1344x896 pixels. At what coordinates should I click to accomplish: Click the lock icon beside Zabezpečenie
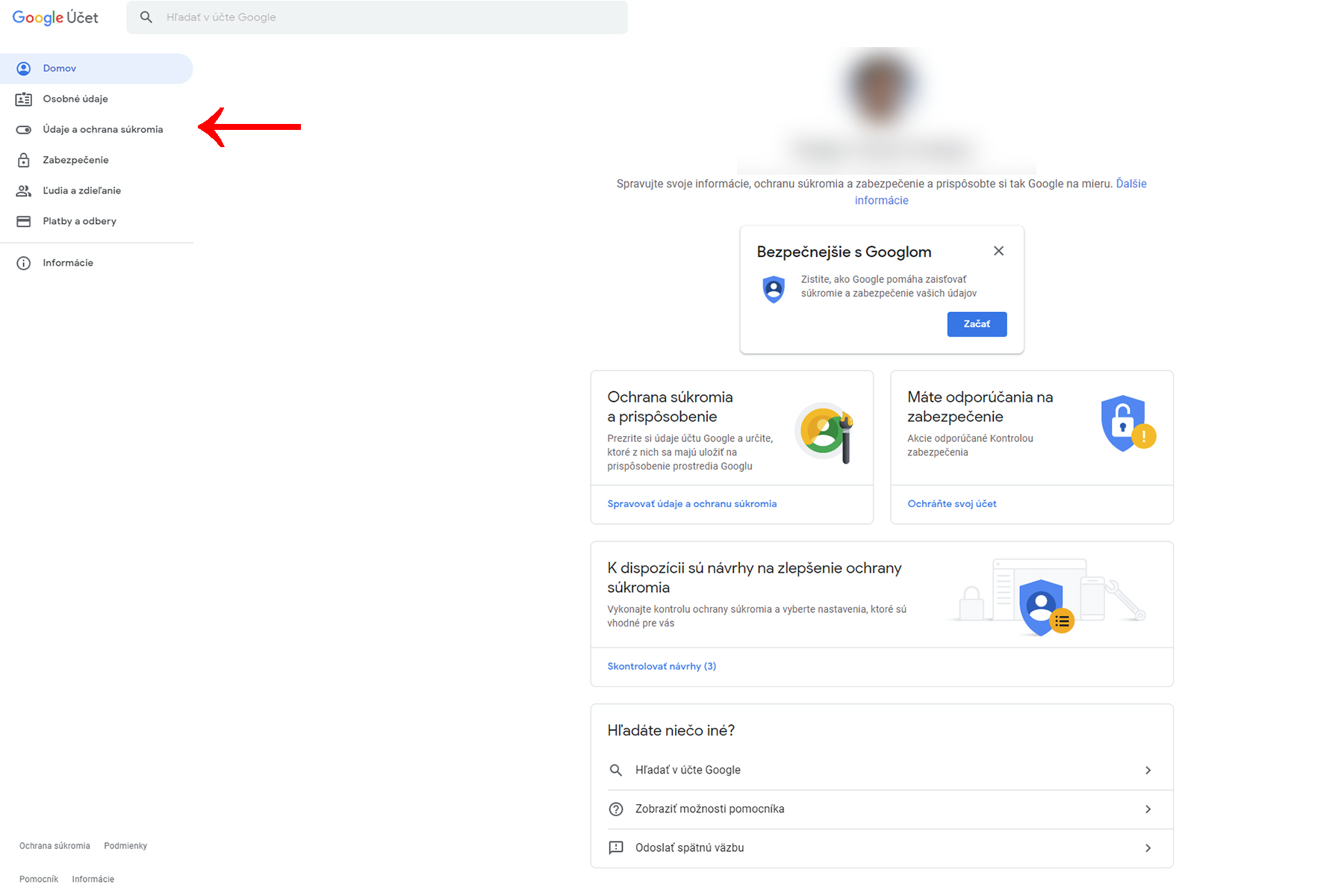tap(24, 161)
